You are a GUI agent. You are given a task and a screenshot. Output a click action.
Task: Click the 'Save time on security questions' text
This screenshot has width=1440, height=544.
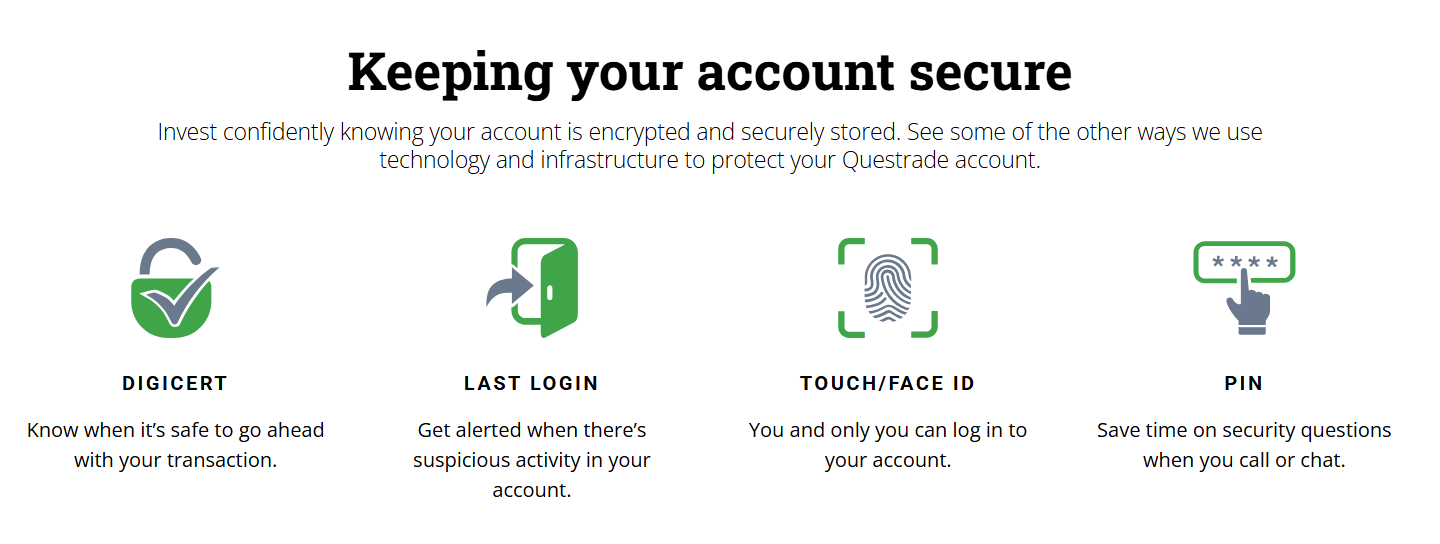coord(1244,445)
